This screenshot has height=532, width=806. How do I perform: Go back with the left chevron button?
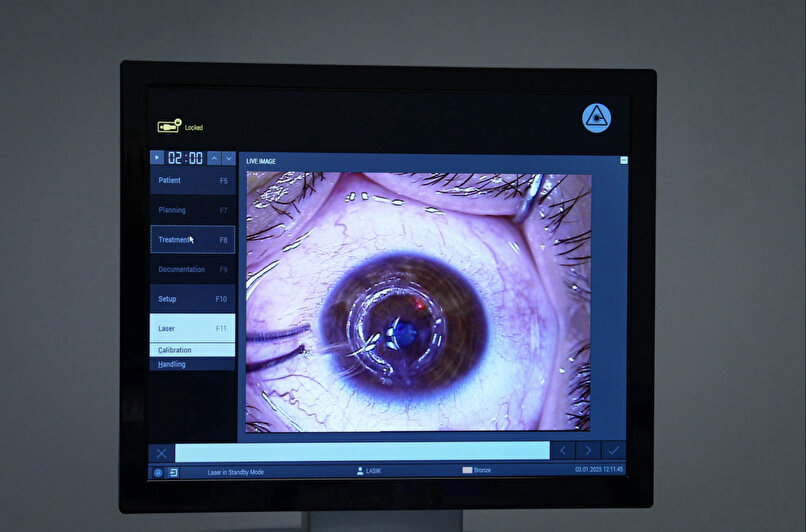[564, 451]
